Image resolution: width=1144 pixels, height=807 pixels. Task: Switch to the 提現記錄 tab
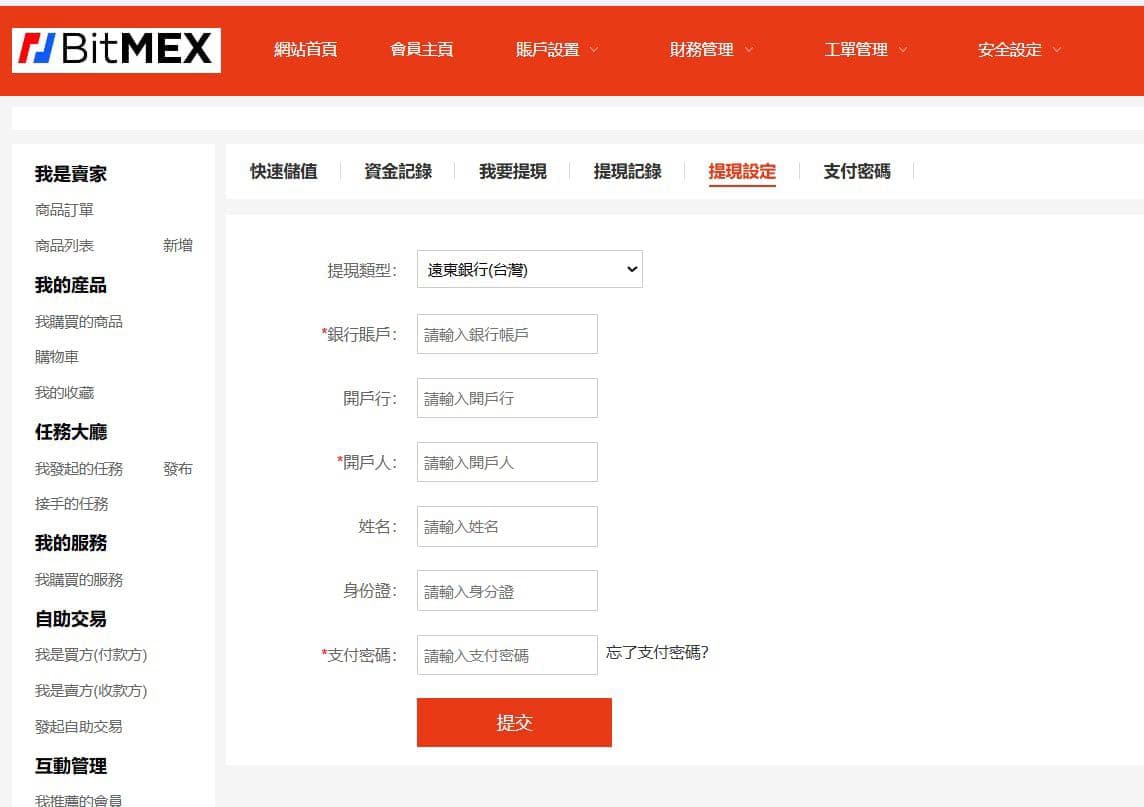coord(627,171)
